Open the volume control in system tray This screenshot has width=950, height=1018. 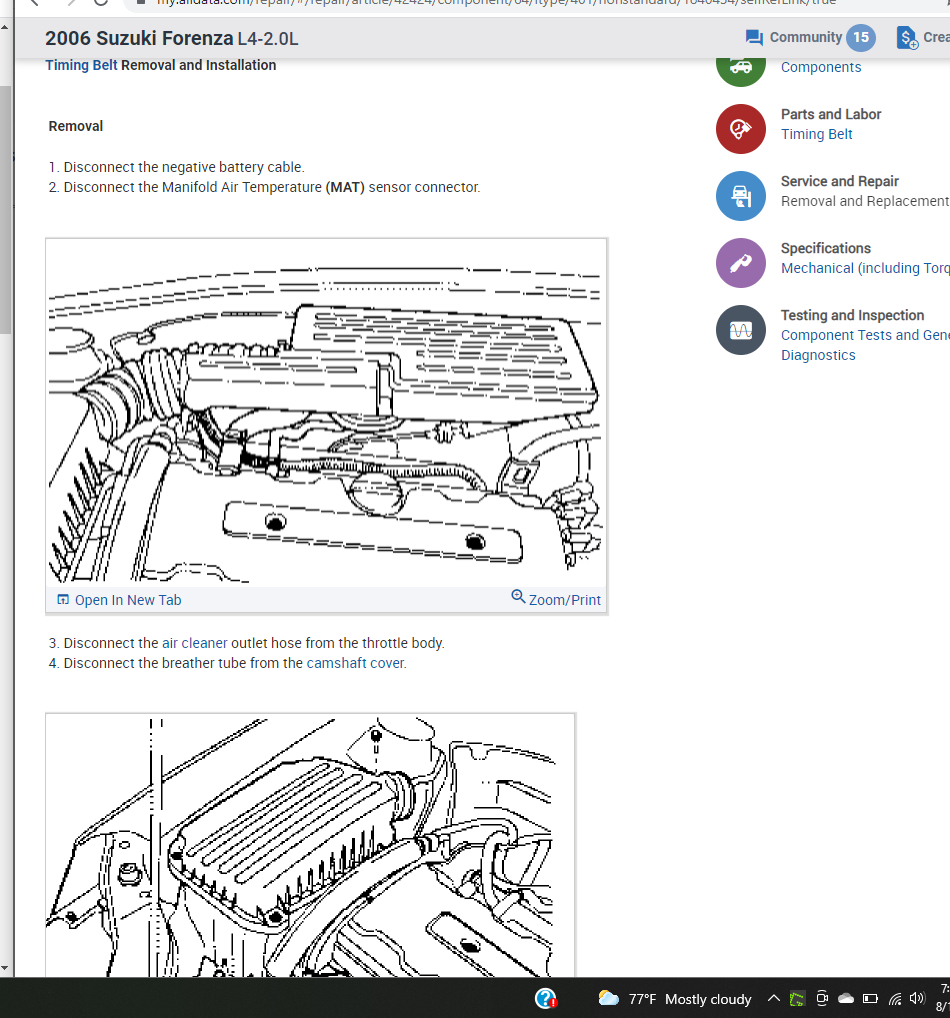click(x=917, y=999)
